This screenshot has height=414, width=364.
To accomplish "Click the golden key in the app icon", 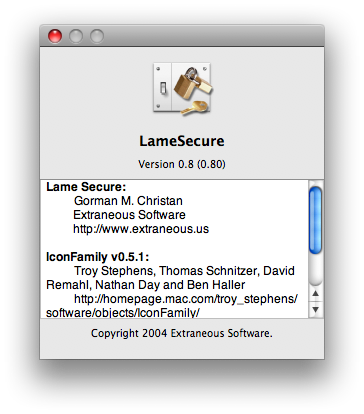I will (x=196, y=108).
